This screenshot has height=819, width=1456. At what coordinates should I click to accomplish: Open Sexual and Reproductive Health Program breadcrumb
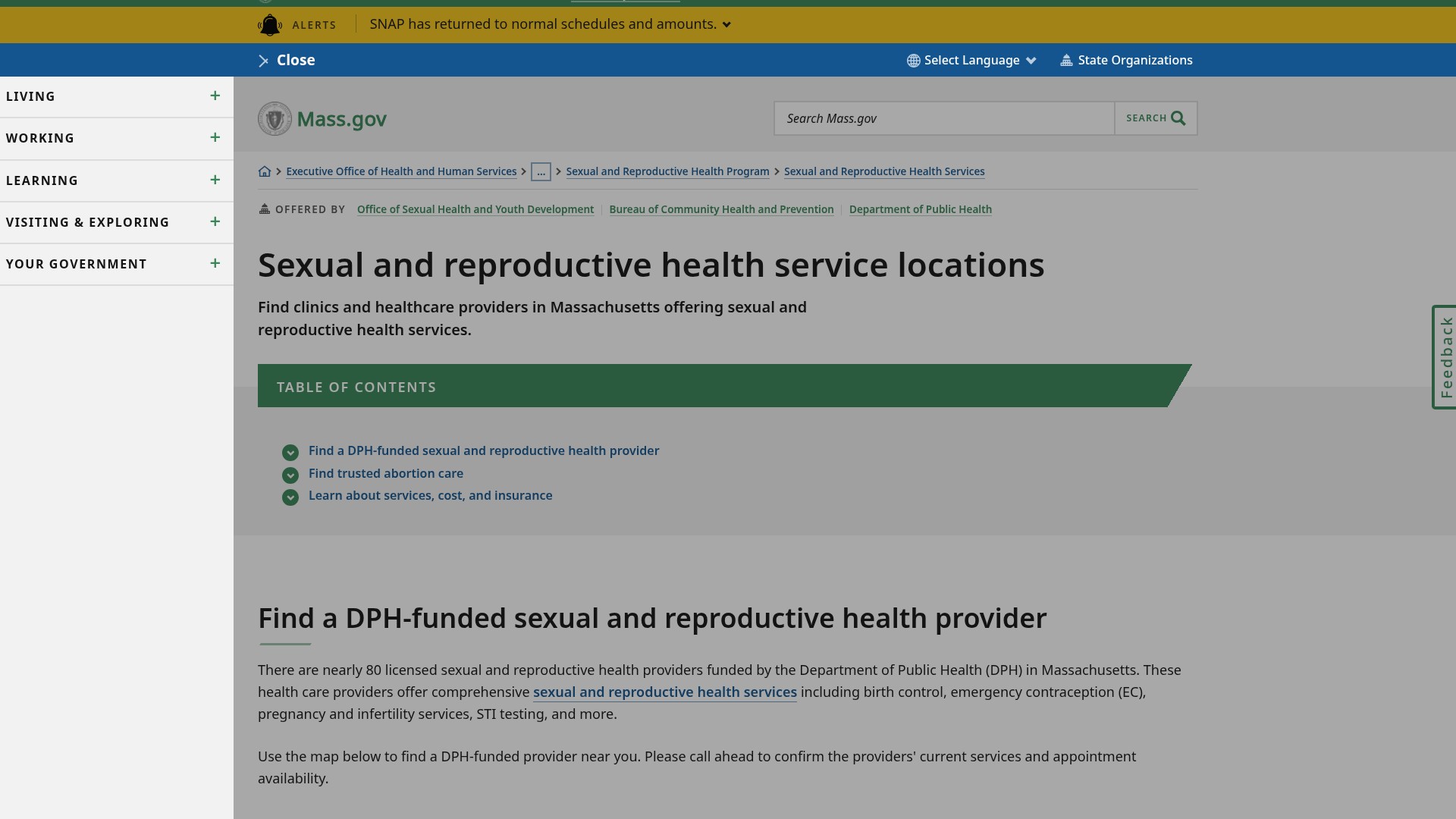tap(667, 171)
